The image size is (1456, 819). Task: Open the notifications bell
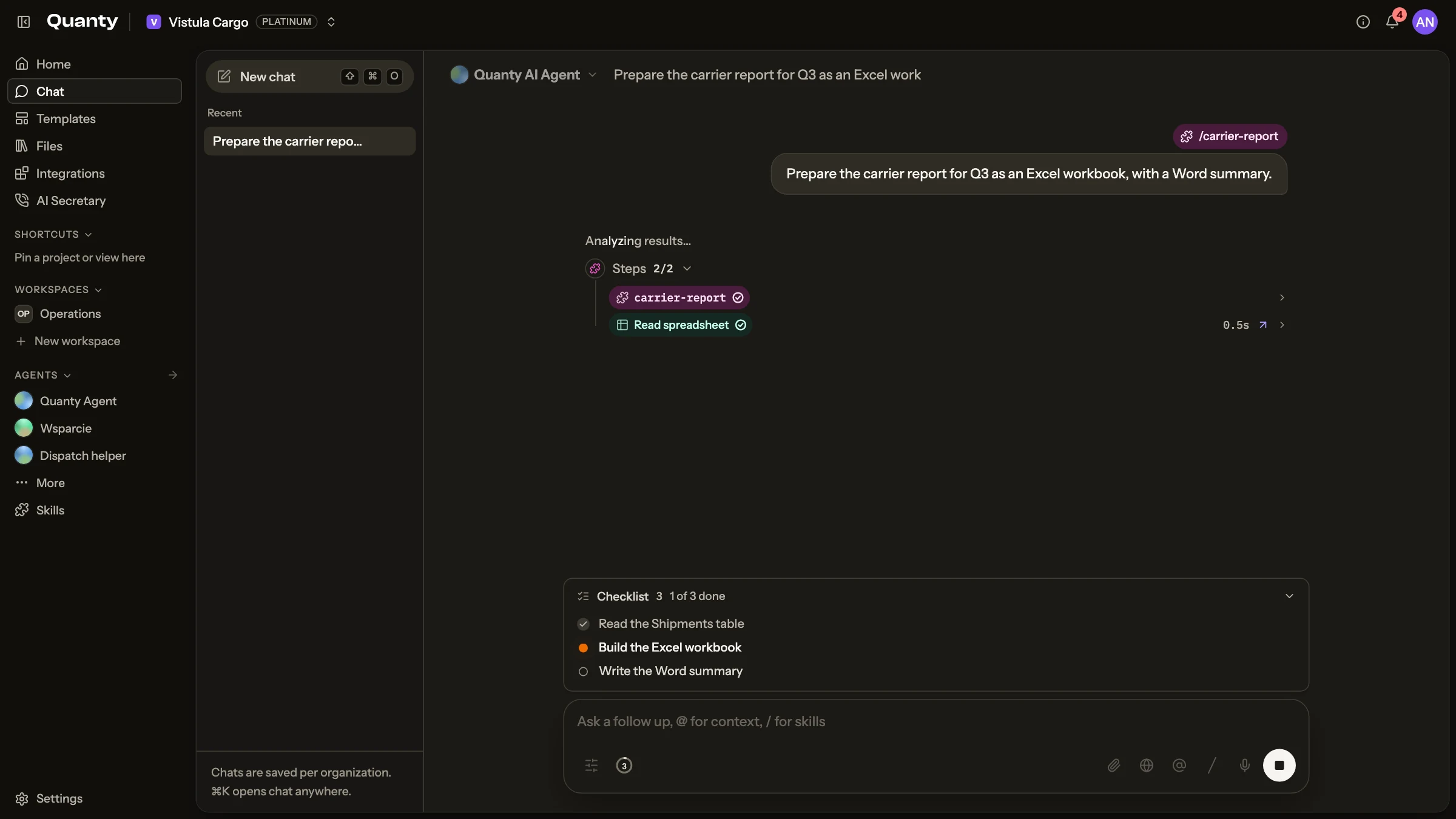(x=1392, y=22)
